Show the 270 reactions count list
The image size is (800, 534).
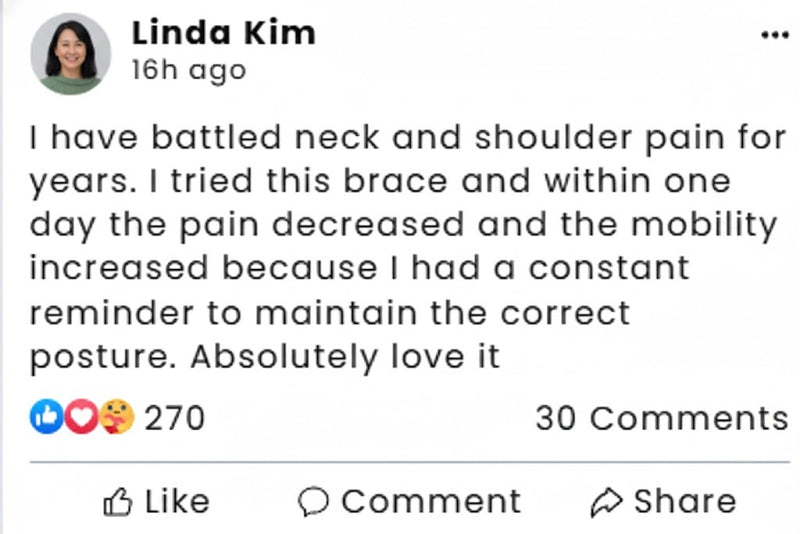click(x=175, y=418)
